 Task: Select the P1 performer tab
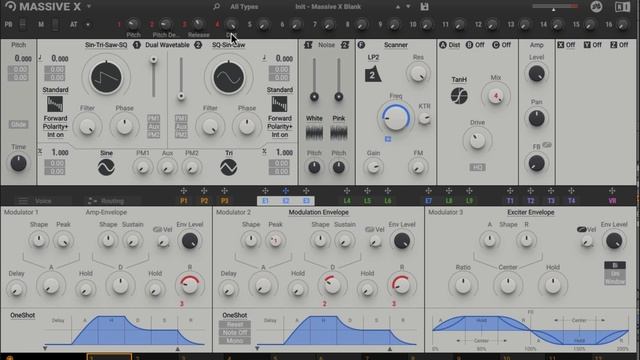184,201
